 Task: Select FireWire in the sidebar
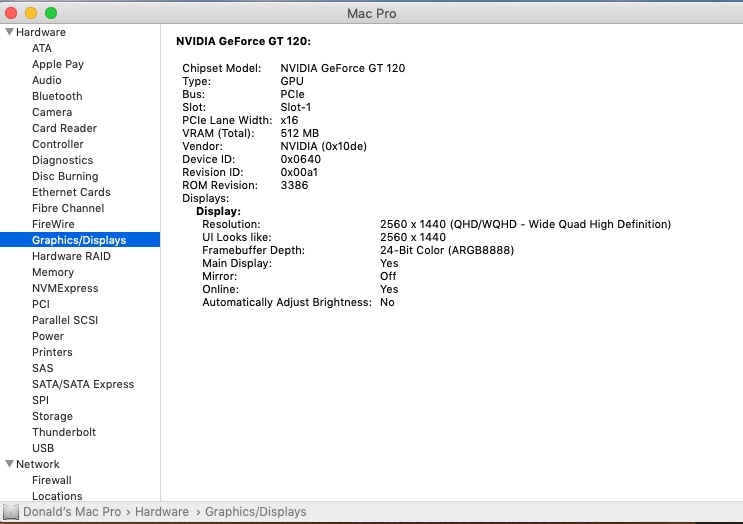tap(53, 224)
